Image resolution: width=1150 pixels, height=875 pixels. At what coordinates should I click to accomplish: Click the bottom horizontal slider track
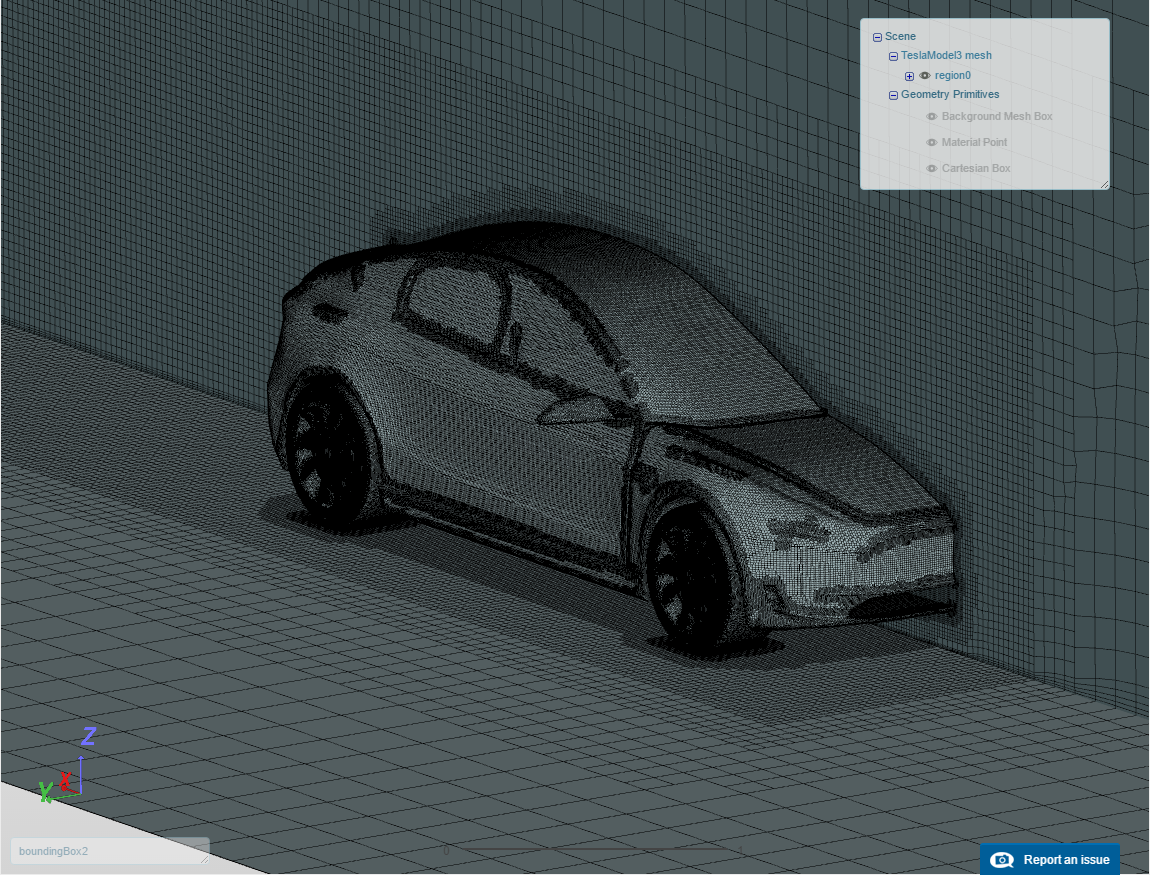point(594,850)
